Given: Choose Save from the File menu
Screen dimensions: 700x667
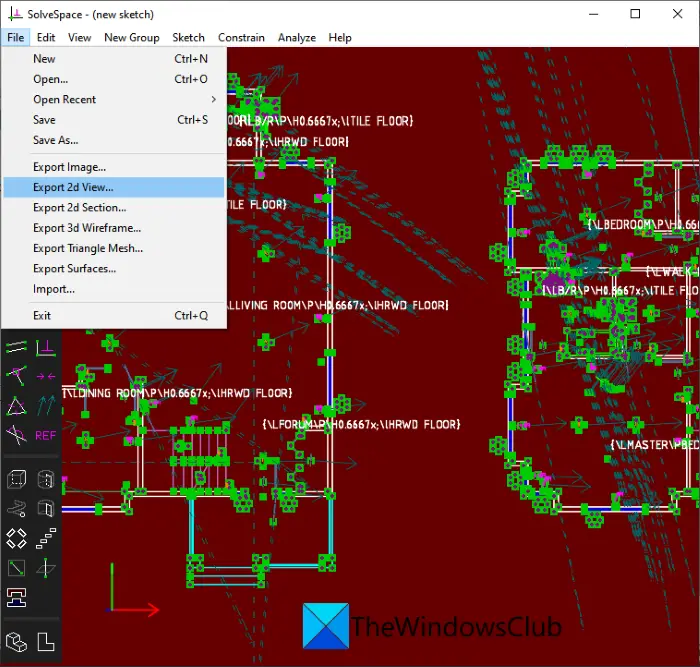Looking at the screenshot, I should (114, 120).
